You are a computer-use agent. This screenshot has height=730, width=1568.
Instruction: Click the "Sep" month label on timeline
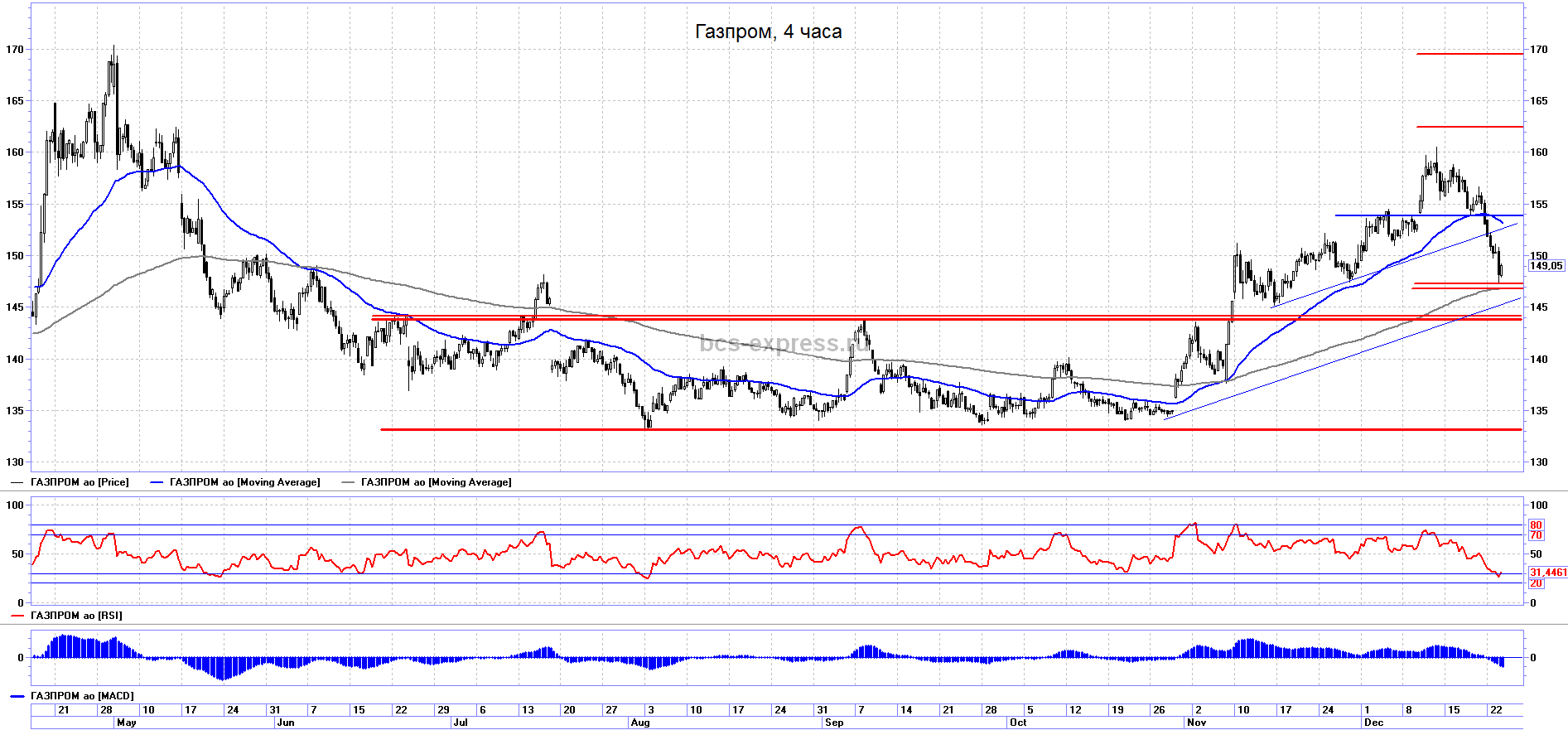coord(834,723)
